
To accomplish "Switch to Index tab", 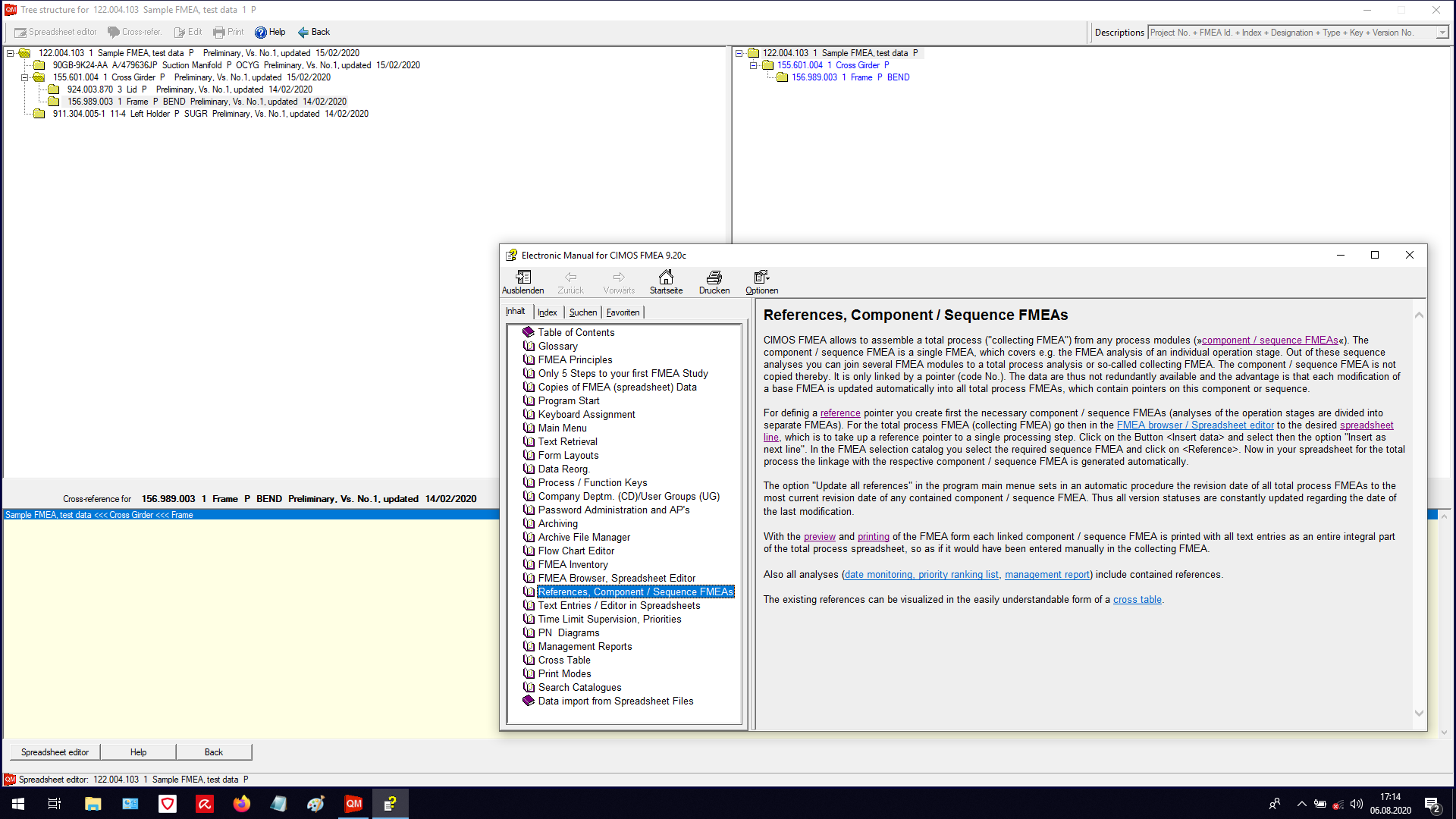I will click(x=548, y=312).
